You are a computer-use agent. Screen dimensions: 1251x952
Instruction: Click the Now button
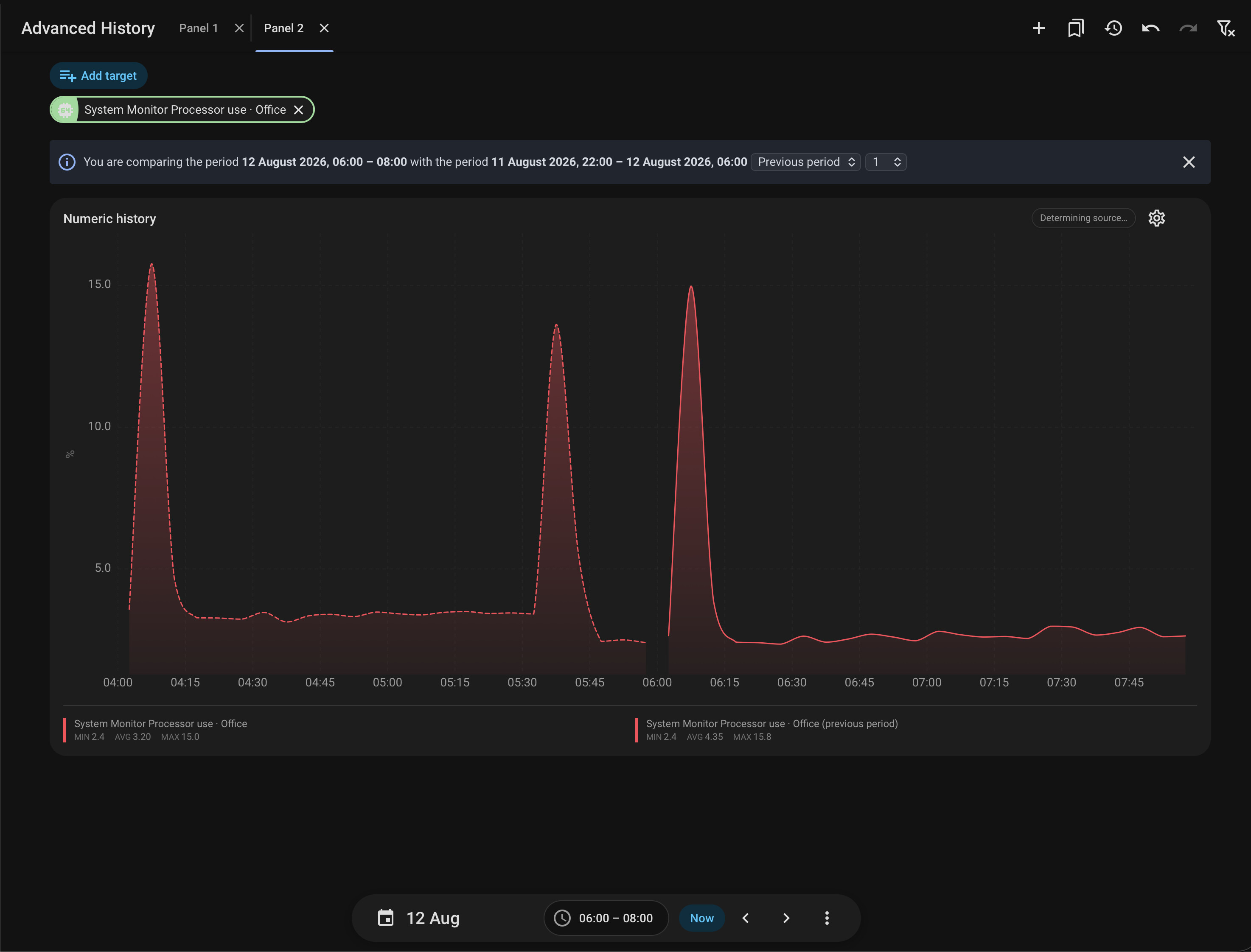702,918
